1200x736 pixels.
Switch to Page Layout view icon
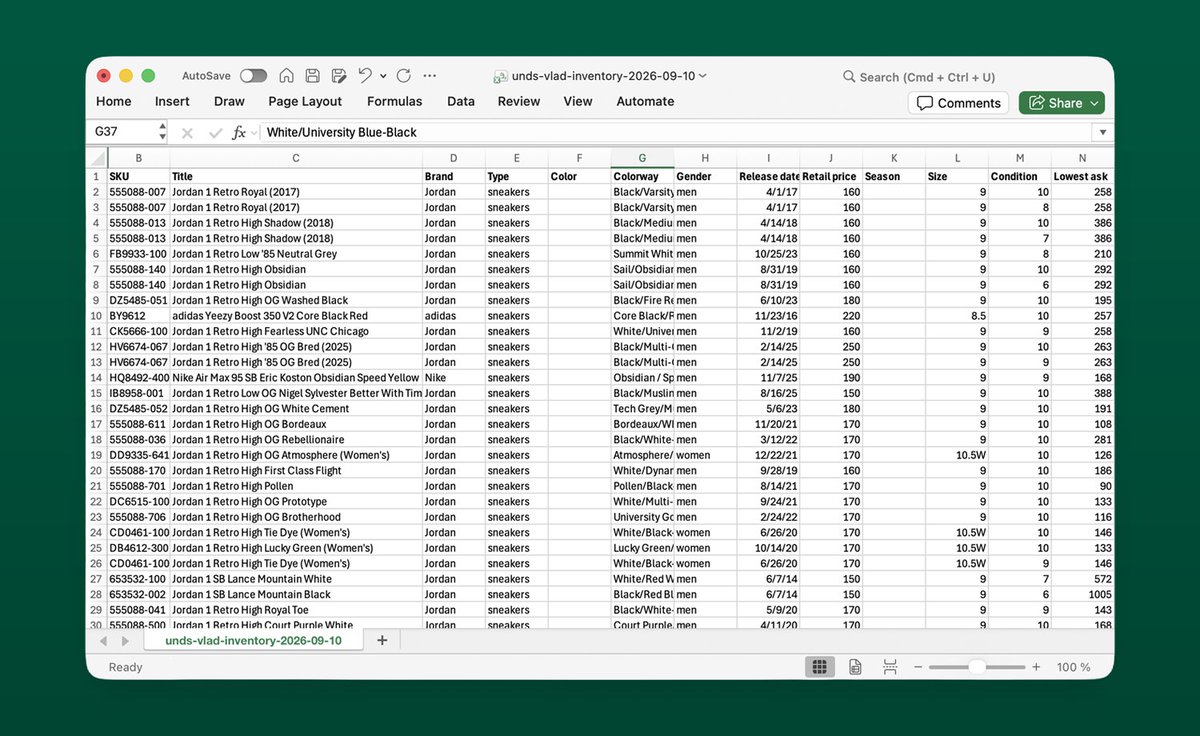coord(855,667)
